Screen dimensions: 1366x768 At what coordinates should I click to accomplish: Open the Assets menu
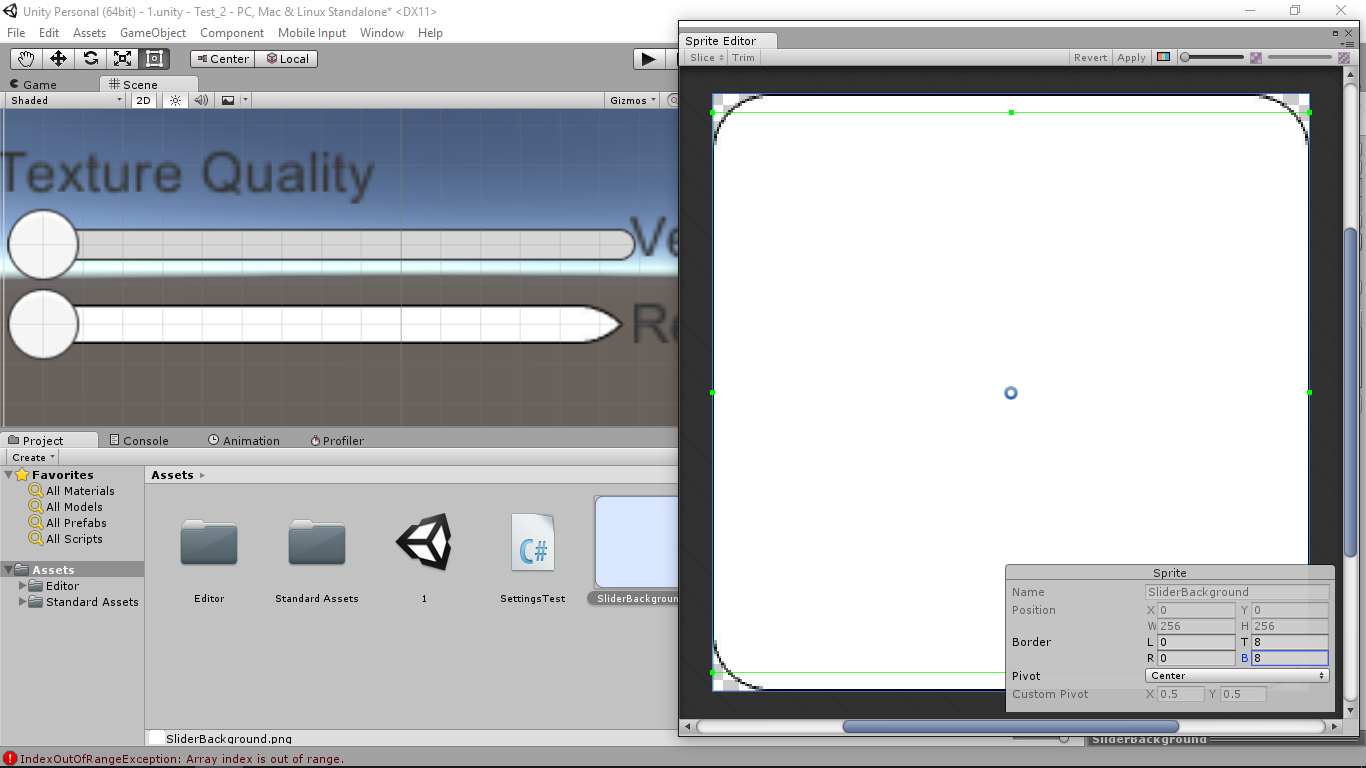pyautogui.click(x=89, y=33)
